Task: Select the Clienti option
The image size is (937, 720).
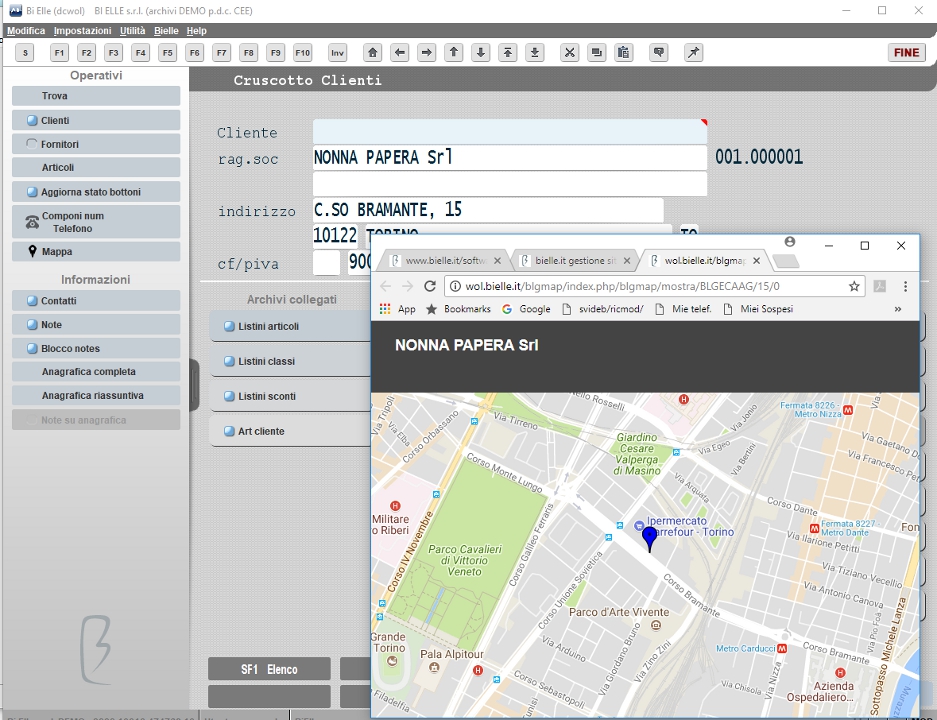Action: coord(96,120)
